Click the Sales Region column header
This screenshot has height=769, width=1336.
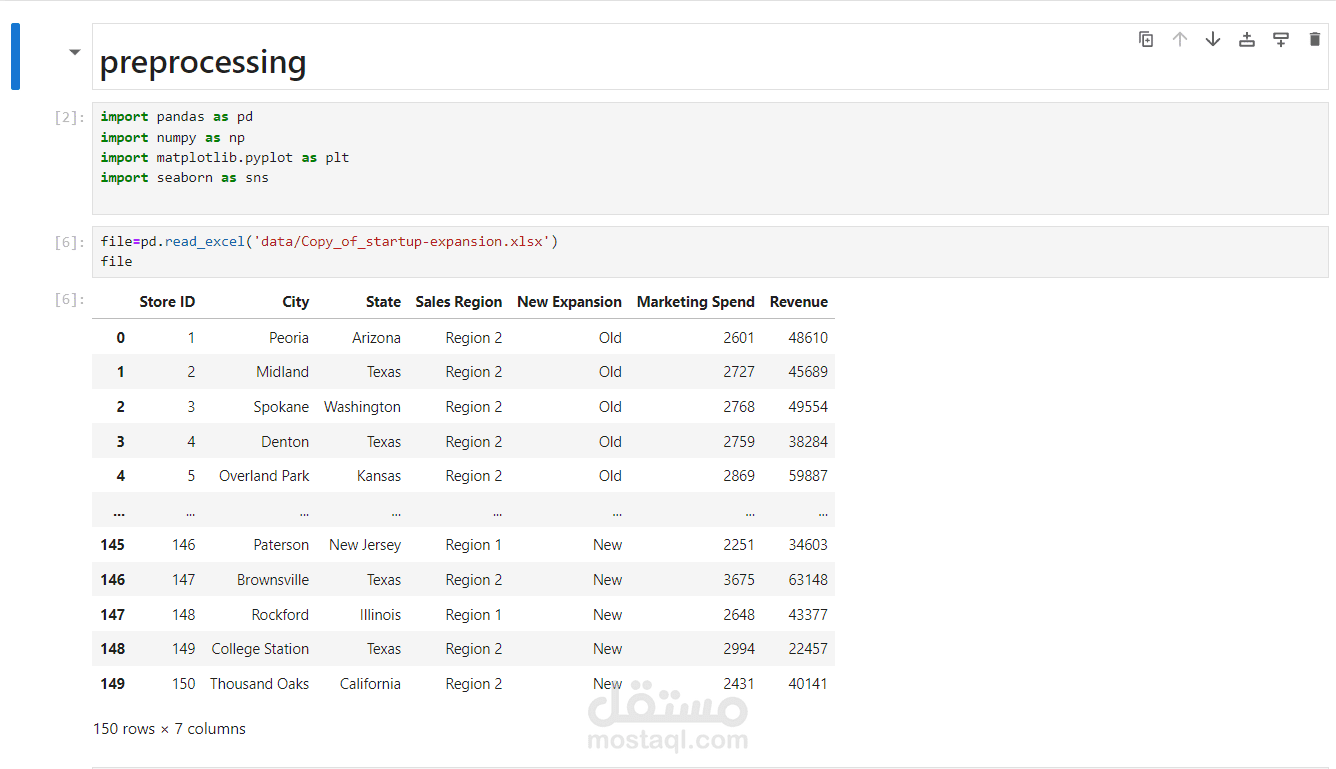pos(458,302)
